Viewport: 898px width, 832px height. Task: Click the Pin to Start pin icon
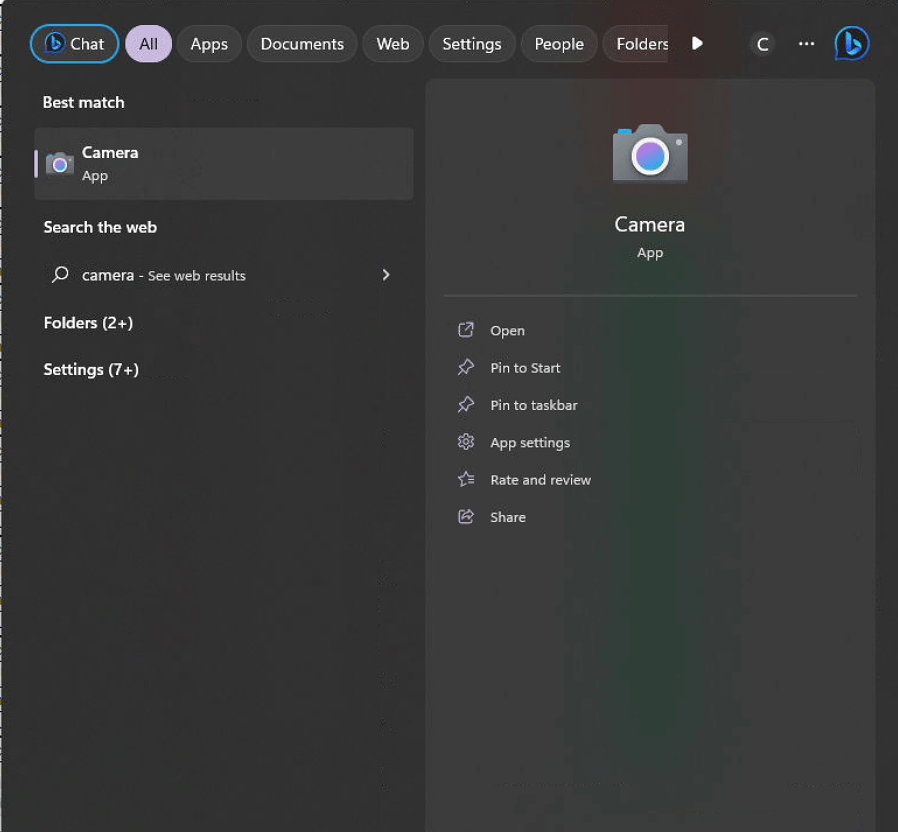coord(466,367)
